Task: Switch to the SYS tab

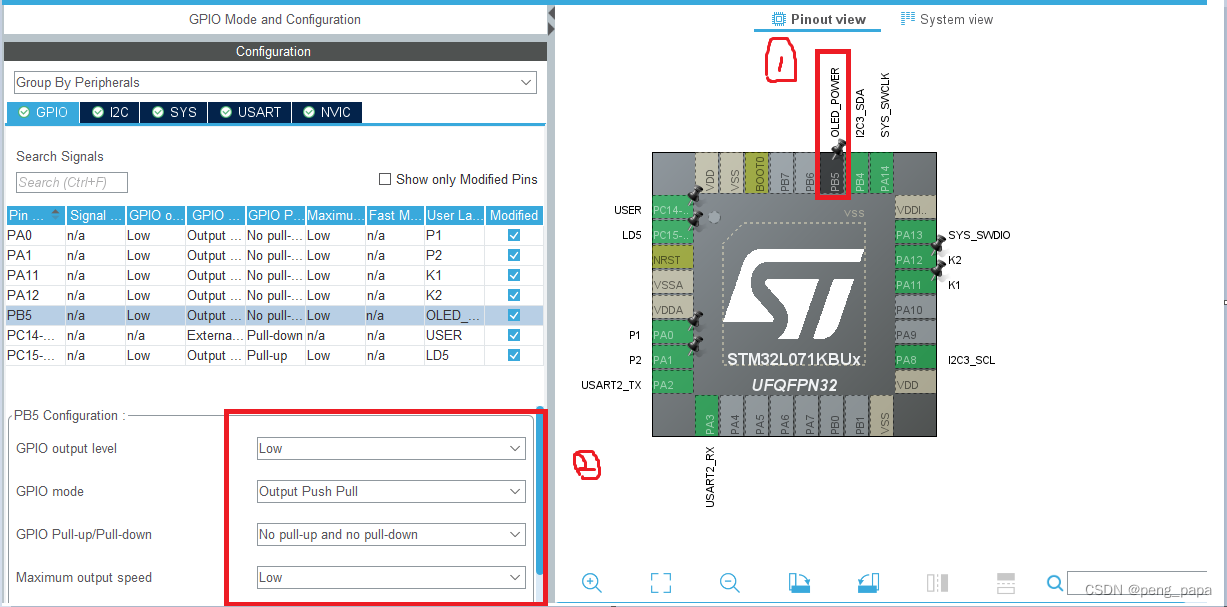Action: point(174,112)
